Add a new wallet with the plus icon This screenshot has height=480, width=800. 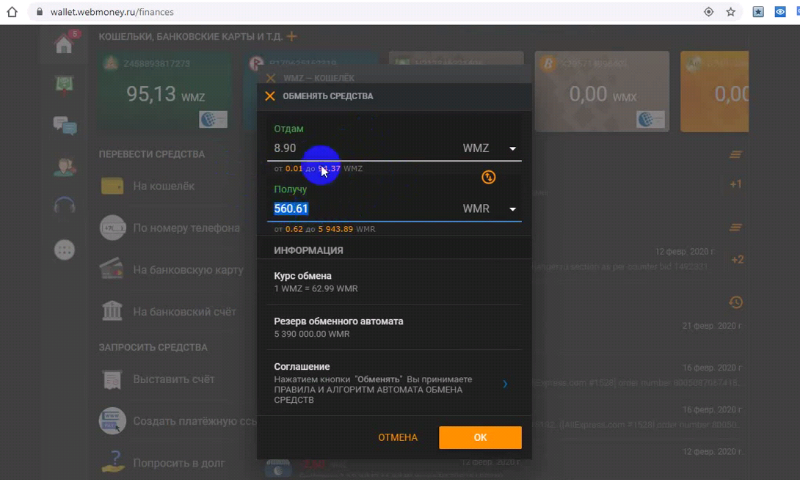292,37
